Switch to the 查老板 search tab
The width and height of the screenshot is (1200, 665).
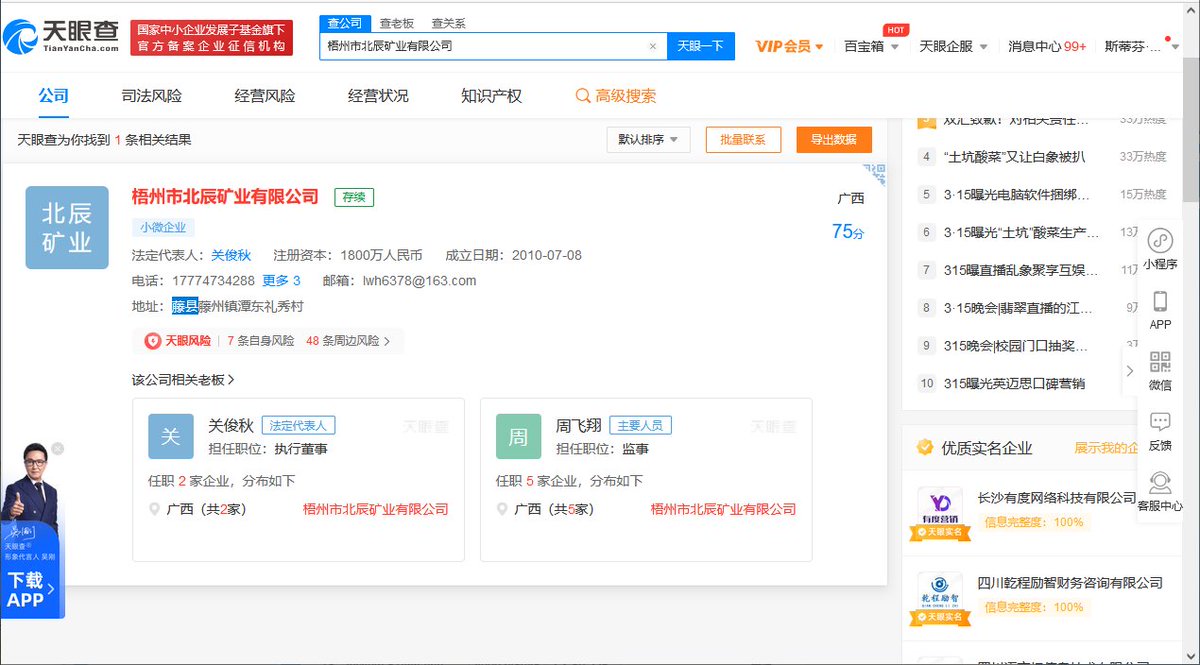(396, 23)
